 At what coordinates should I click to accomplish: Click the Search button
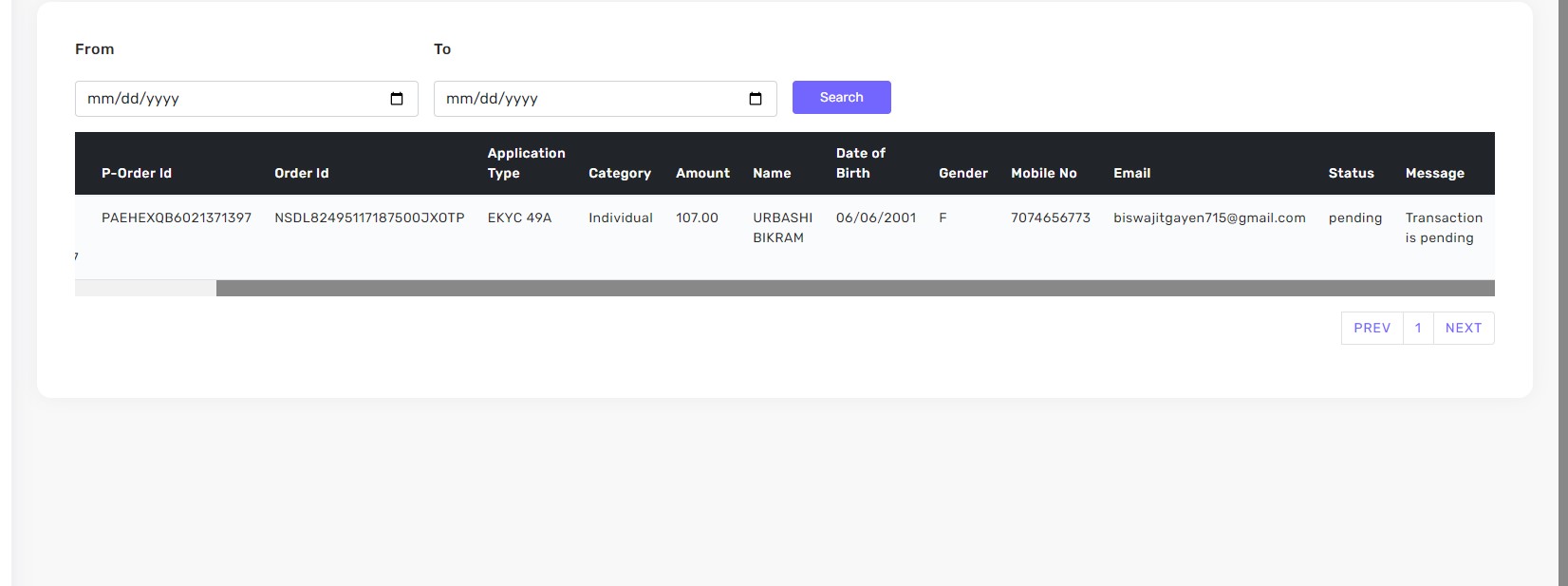pyautogui.click(x=841, y=97)
